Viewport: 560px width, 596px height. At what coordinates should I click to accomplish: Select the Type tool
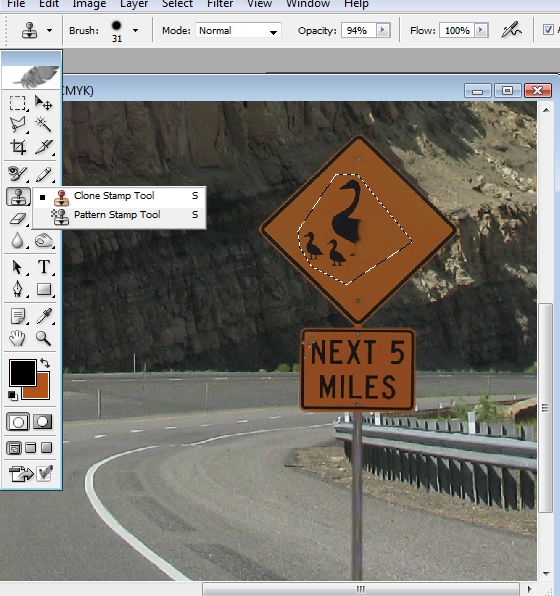pyautogui.click(x=43, y=267)
